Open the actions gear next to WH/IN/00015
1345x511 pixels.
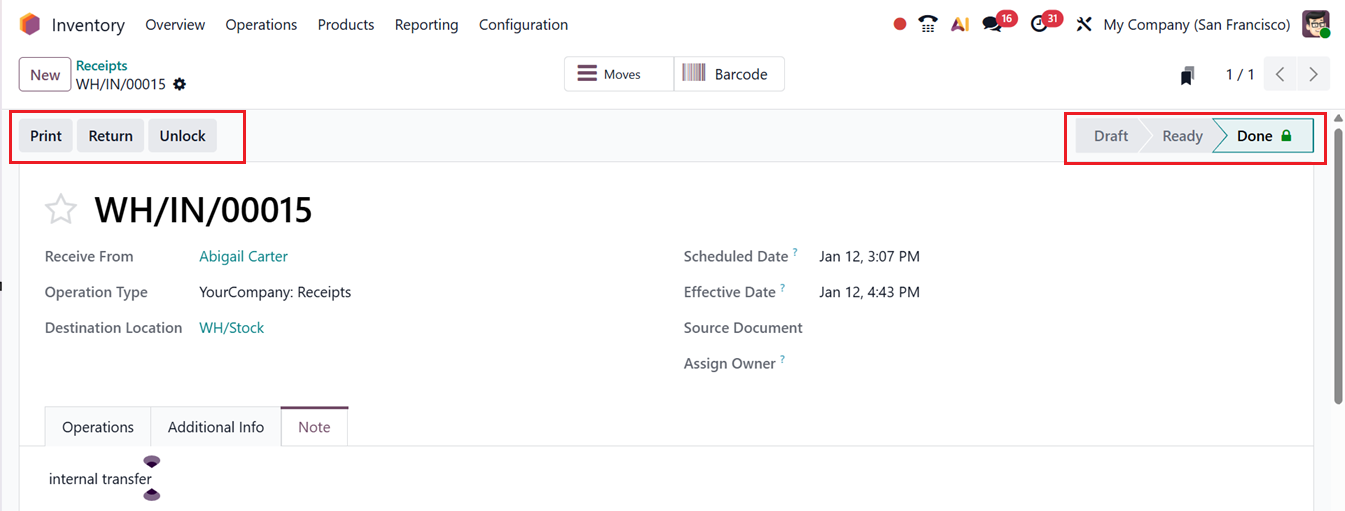180,84
